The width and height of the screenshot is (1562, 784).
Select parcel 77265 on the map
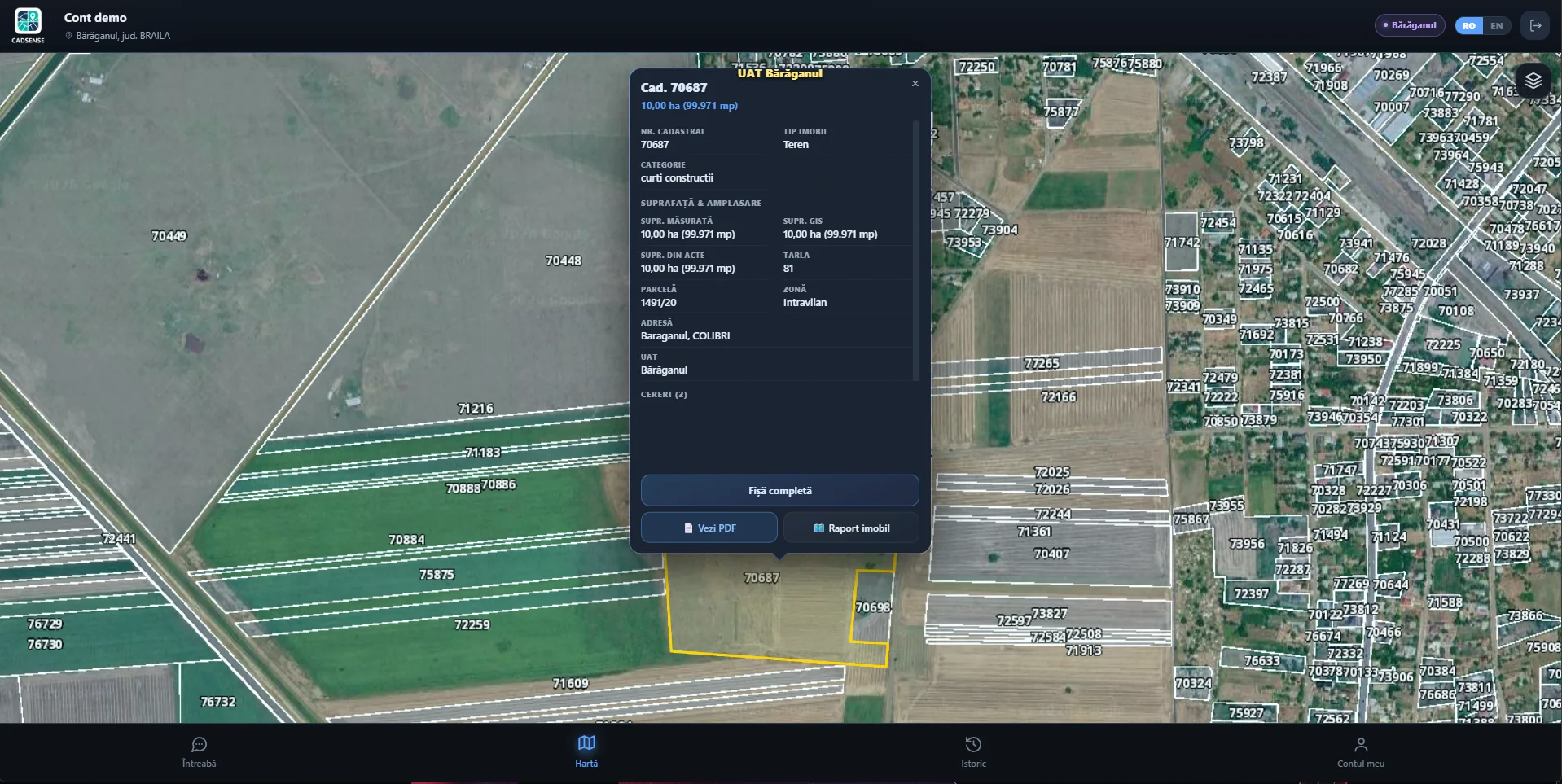[x=1042, y=364]
